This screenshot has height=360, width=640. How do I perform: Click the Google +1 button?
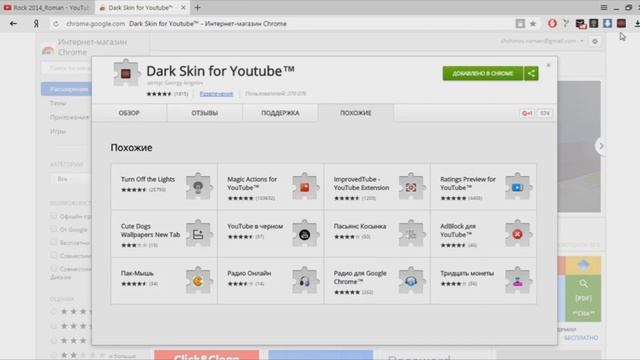point(527,113)
